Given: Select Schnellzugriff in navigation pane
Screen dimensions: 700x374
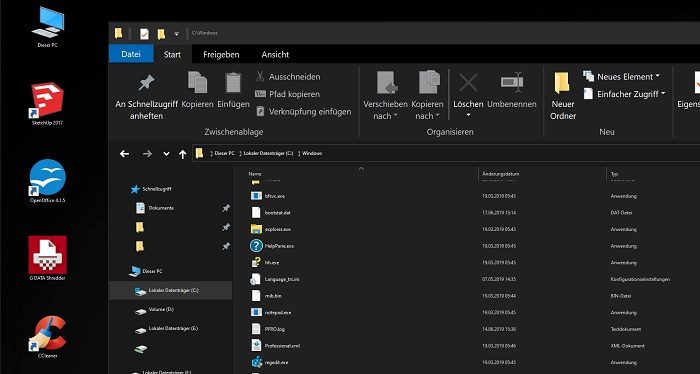Looking at the screenshot, I should click(157, 189).
